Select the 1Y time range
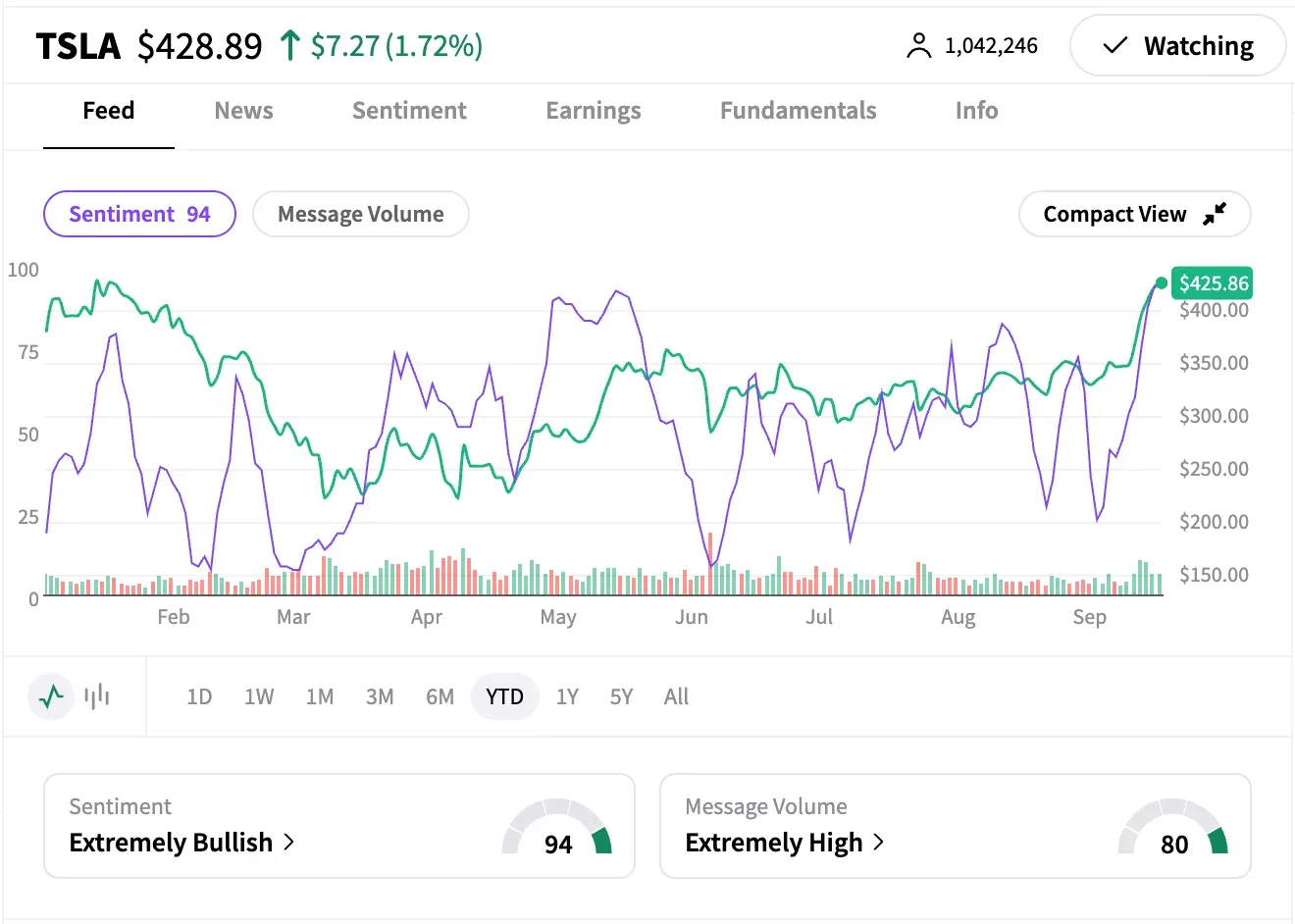Viewport: 1295px width, 924px height. [567, 696]
